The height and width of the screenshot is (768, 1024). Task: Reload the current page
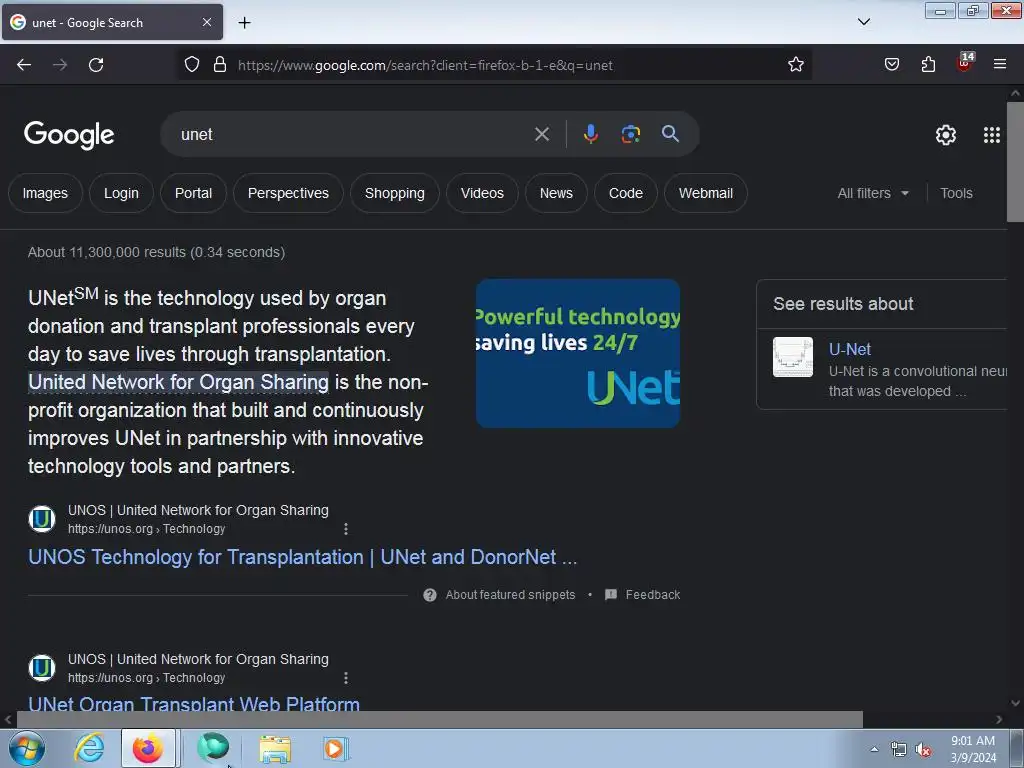(96, 65)
